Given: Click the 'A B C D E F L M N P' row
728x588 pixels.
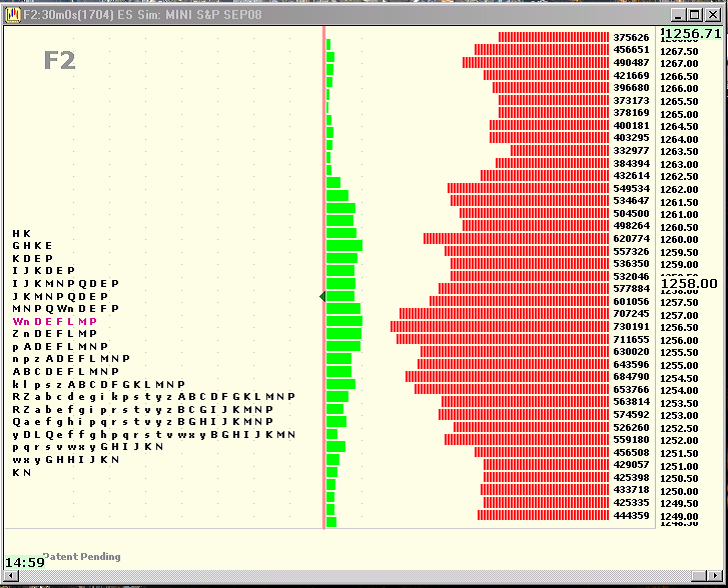Looking at the screenshot, I should point(66,372).
